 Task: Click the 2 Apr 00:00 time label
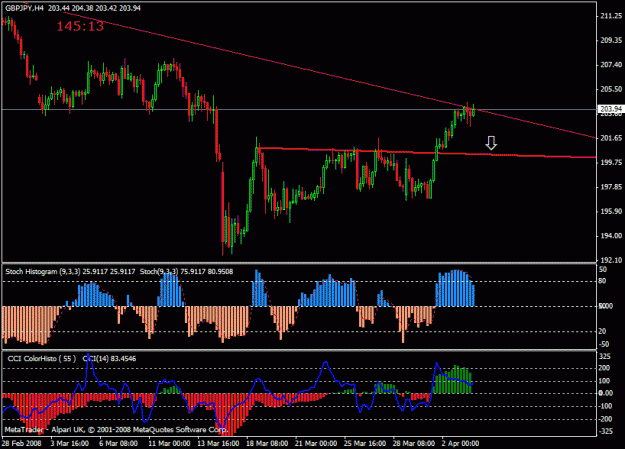(x=460, y=443)
